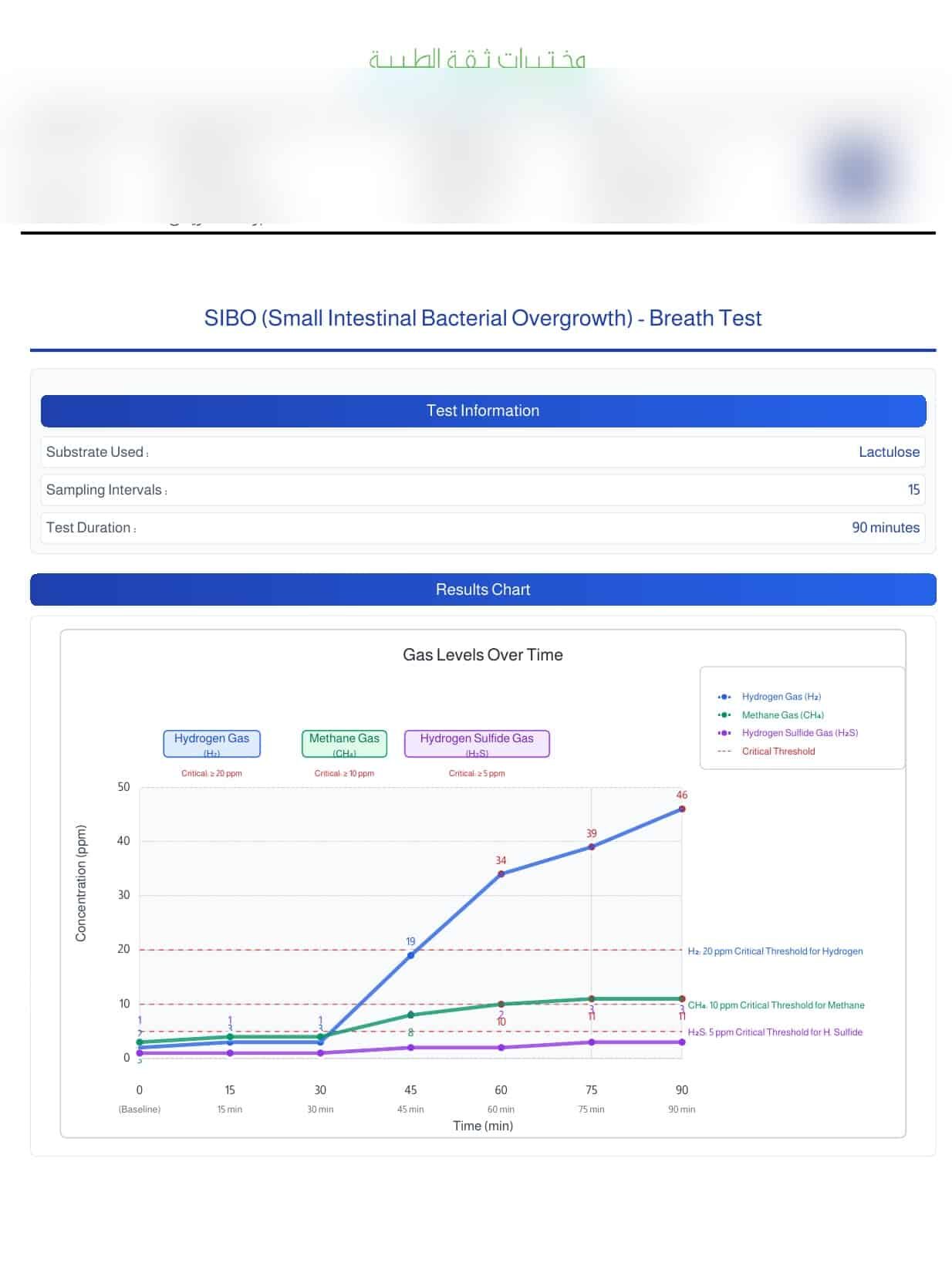Click the SIBO Breath Test title
Image resolution: width=952 pixels, height=1270 pixels.
tap(483, 318)
